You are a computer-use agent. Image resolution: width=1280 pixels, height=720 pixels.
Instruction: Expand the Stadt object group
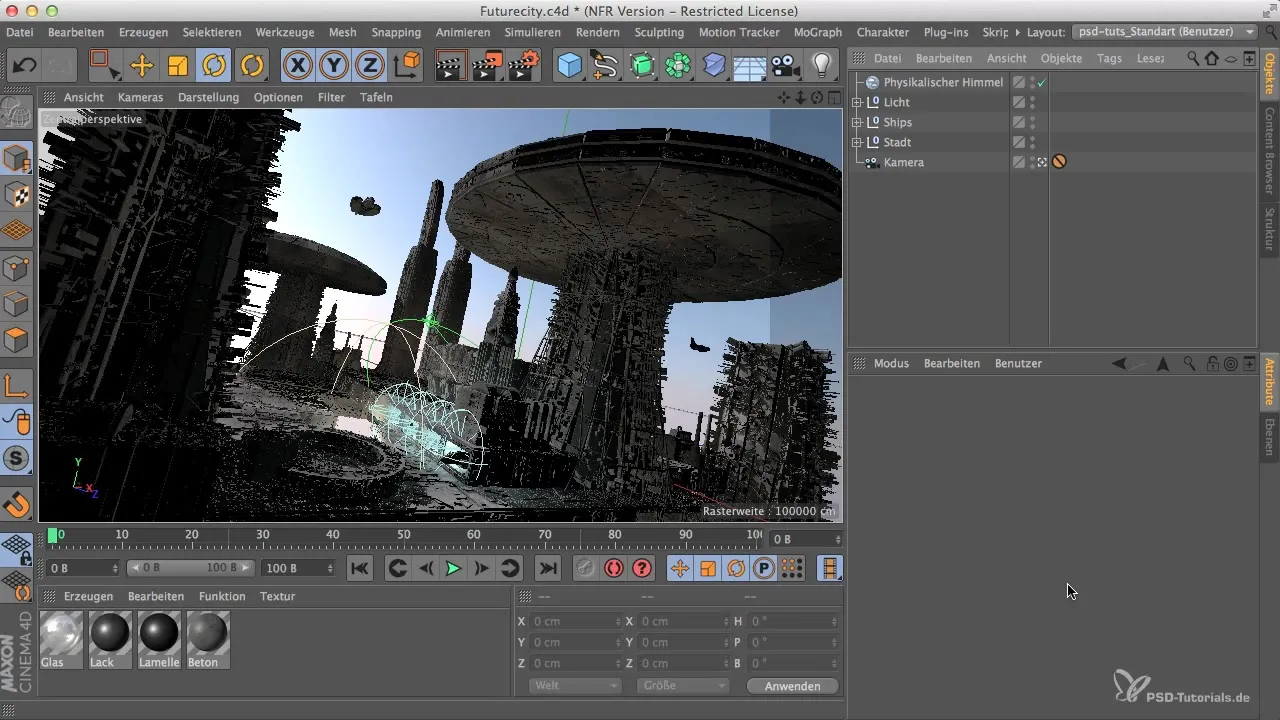coord(856,142)
